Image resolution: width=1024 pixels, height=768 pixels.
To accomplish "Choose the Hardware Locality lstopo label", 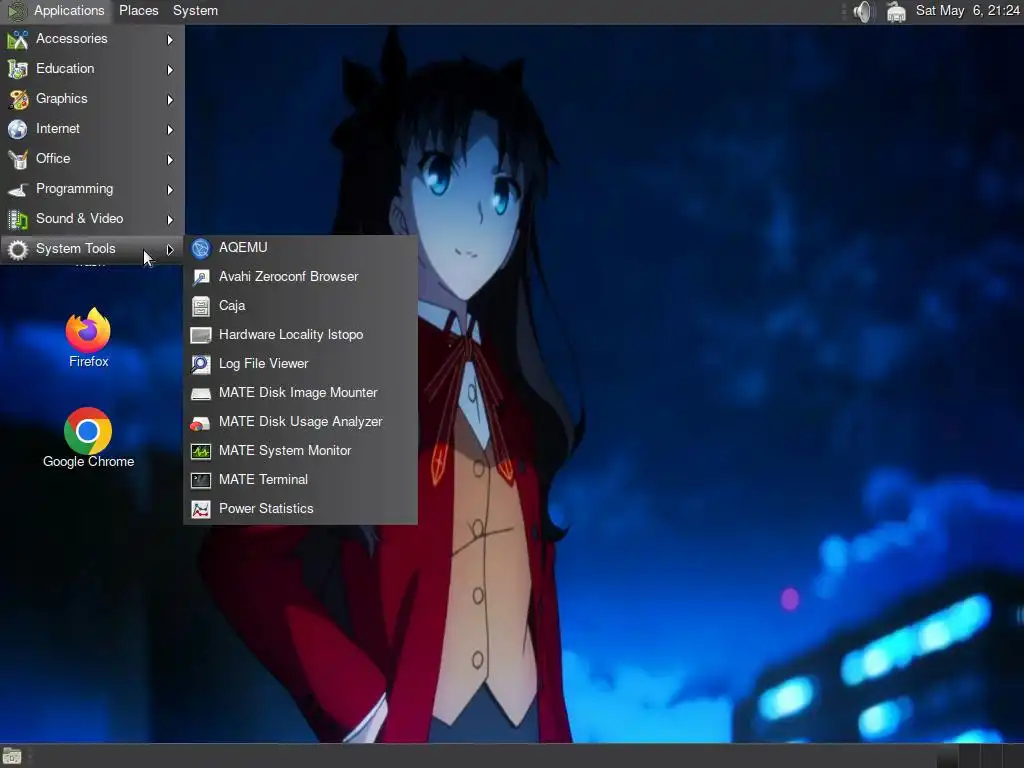I will (x=291, y=334).
